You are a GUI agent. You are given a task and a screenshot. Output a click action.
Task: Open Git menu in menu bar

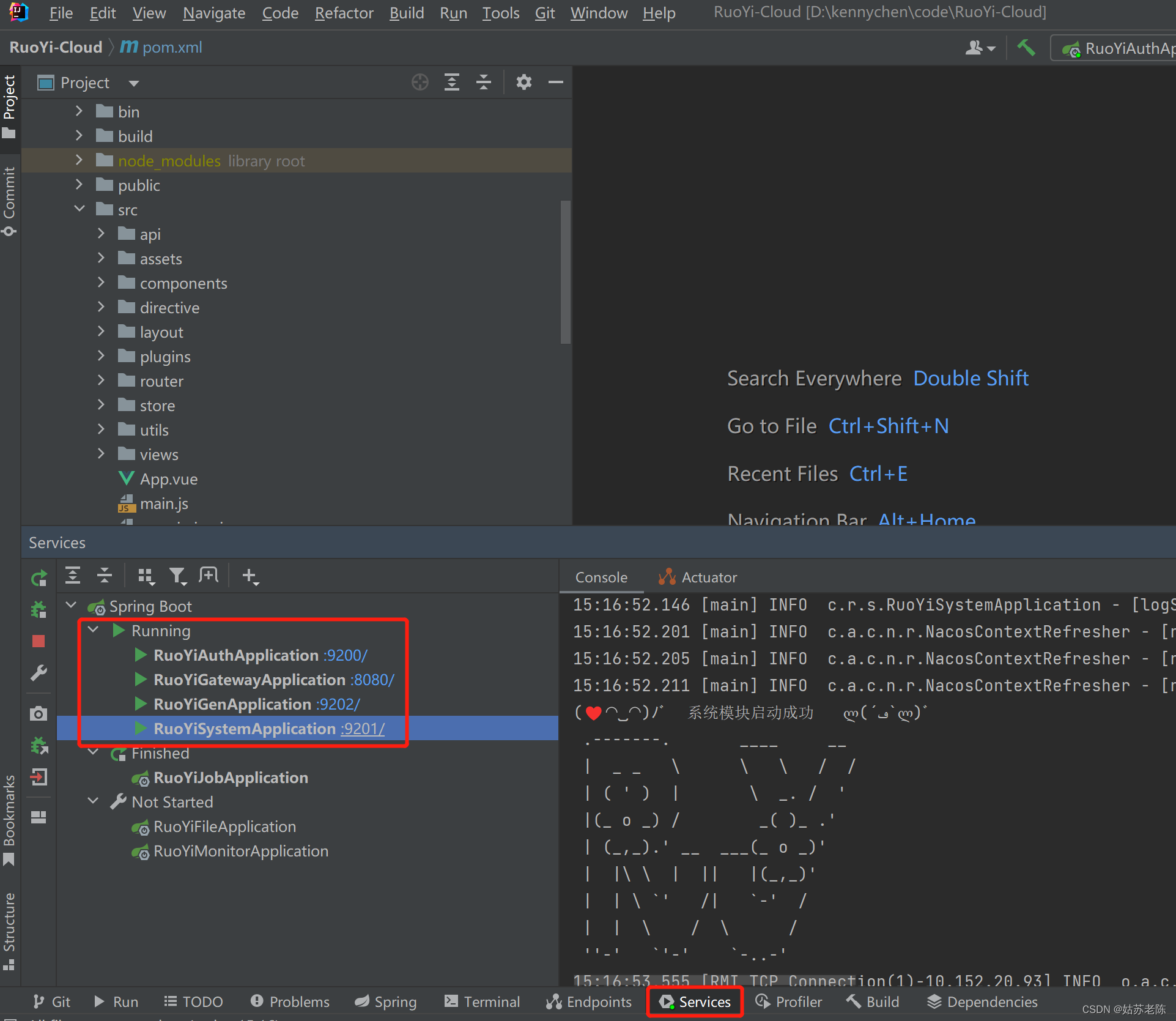(x=548, y=12)
